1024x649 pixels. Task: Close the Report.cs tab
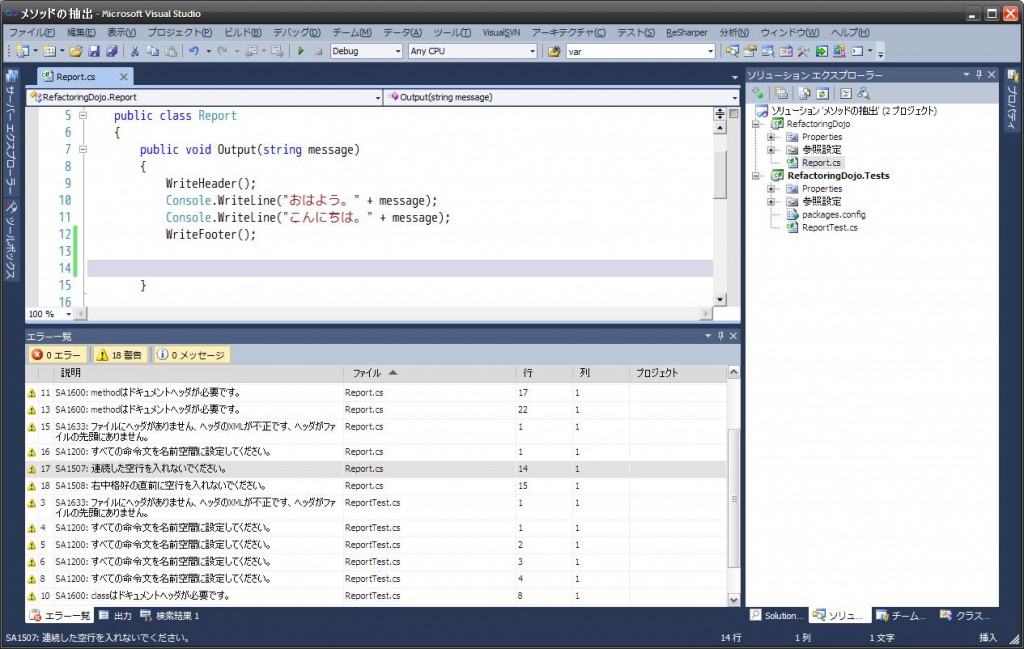coord(123,77)
